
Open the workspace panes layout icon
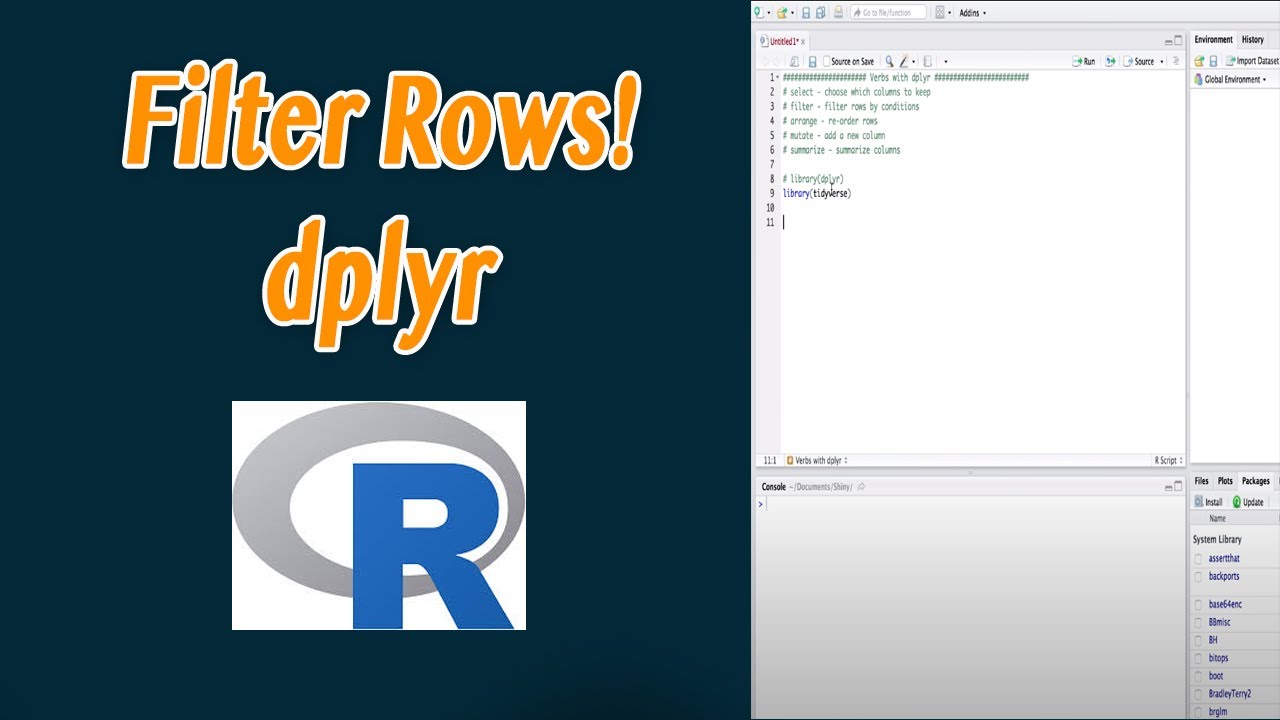(940, 12)
